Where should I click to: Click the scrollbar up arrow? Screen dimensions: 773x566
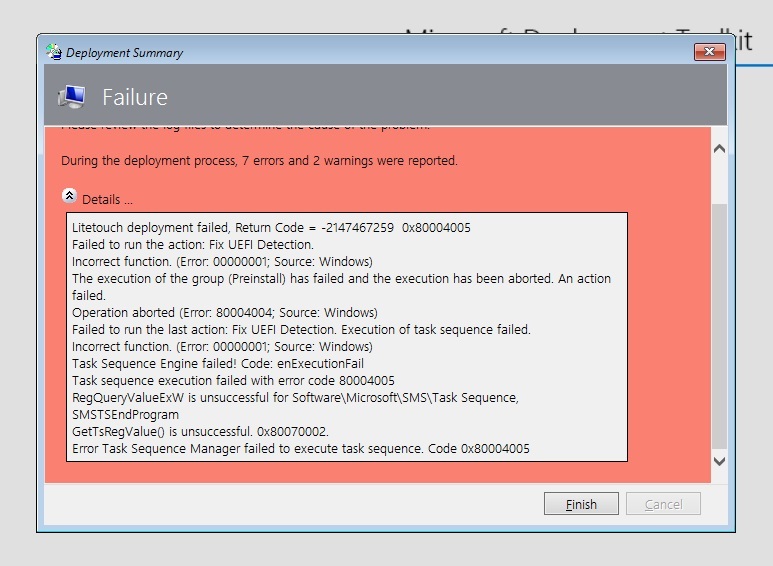pos(719,149)
